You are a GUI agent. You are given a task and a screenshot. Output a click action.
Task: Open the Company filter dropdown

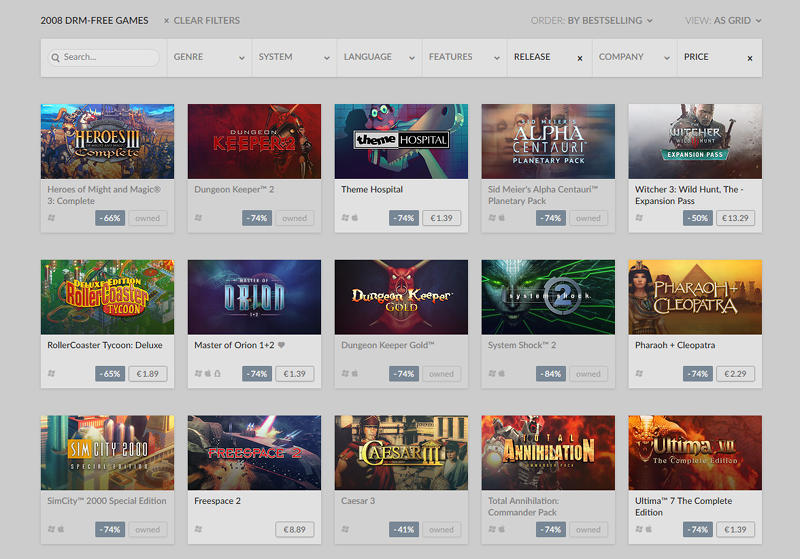point(633,58)
